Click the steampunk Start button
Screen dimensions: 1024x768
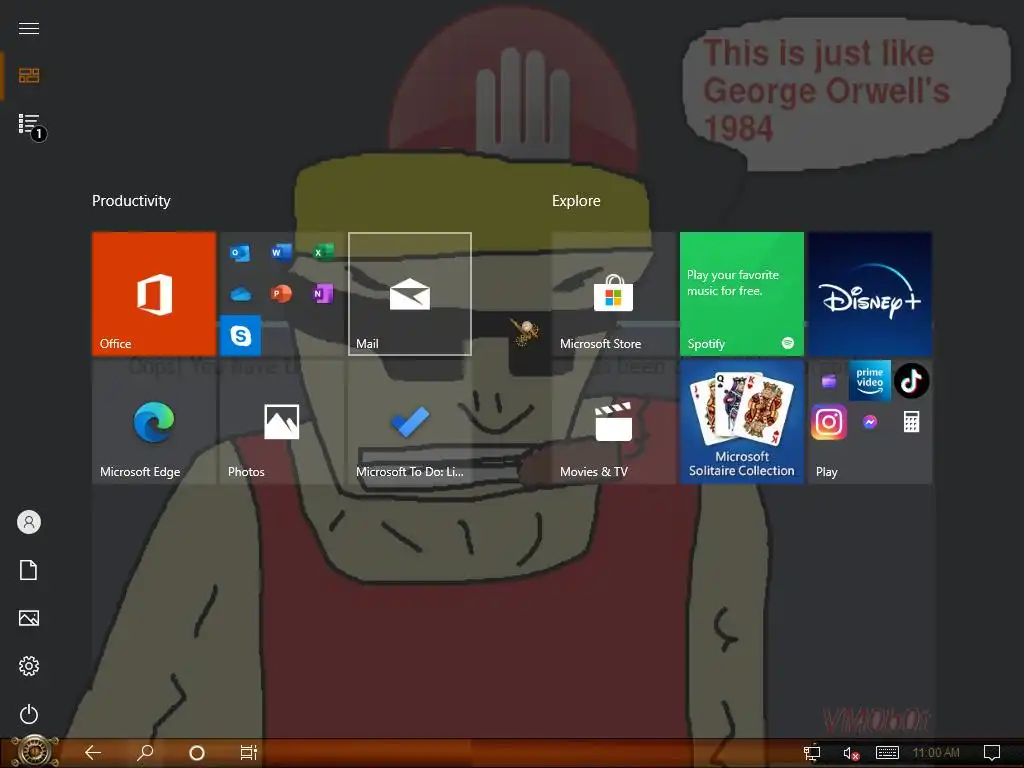35,752
